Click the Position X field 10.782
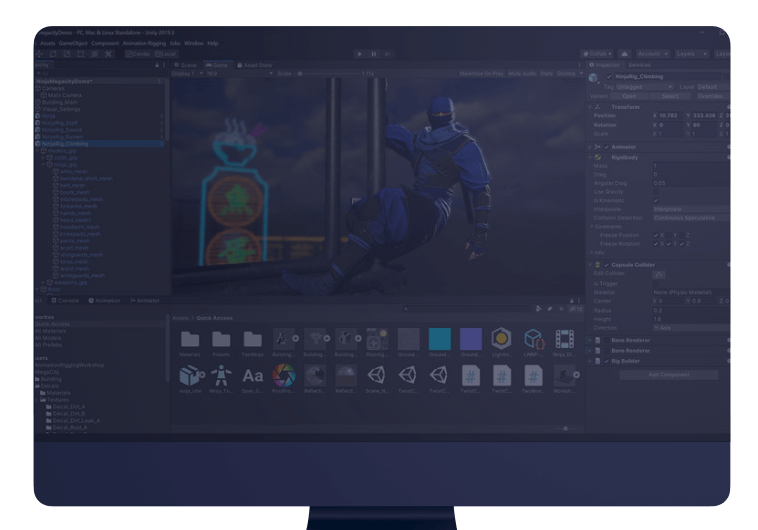This screenshot has width=758, height=530. pyautogui.click(x=669, y=116)
